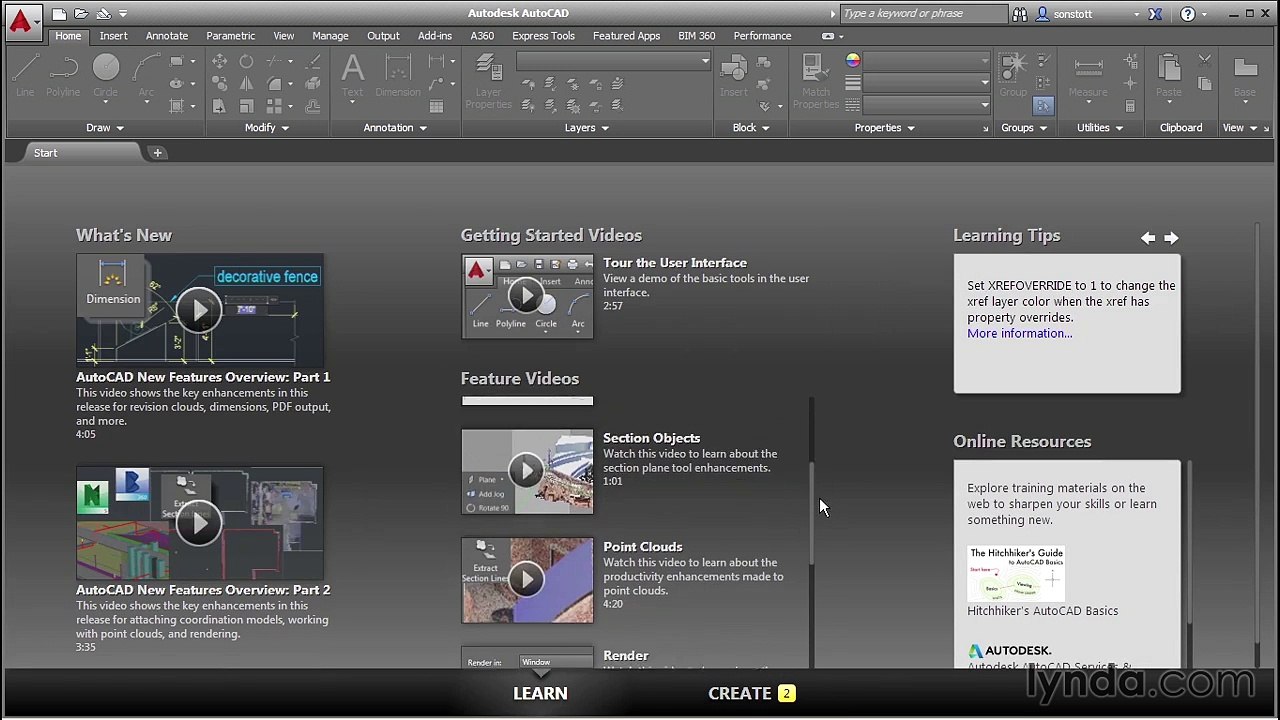
Task: Click the Open folder icon in quick access toolbar
Action: click(x=80, y=14)
